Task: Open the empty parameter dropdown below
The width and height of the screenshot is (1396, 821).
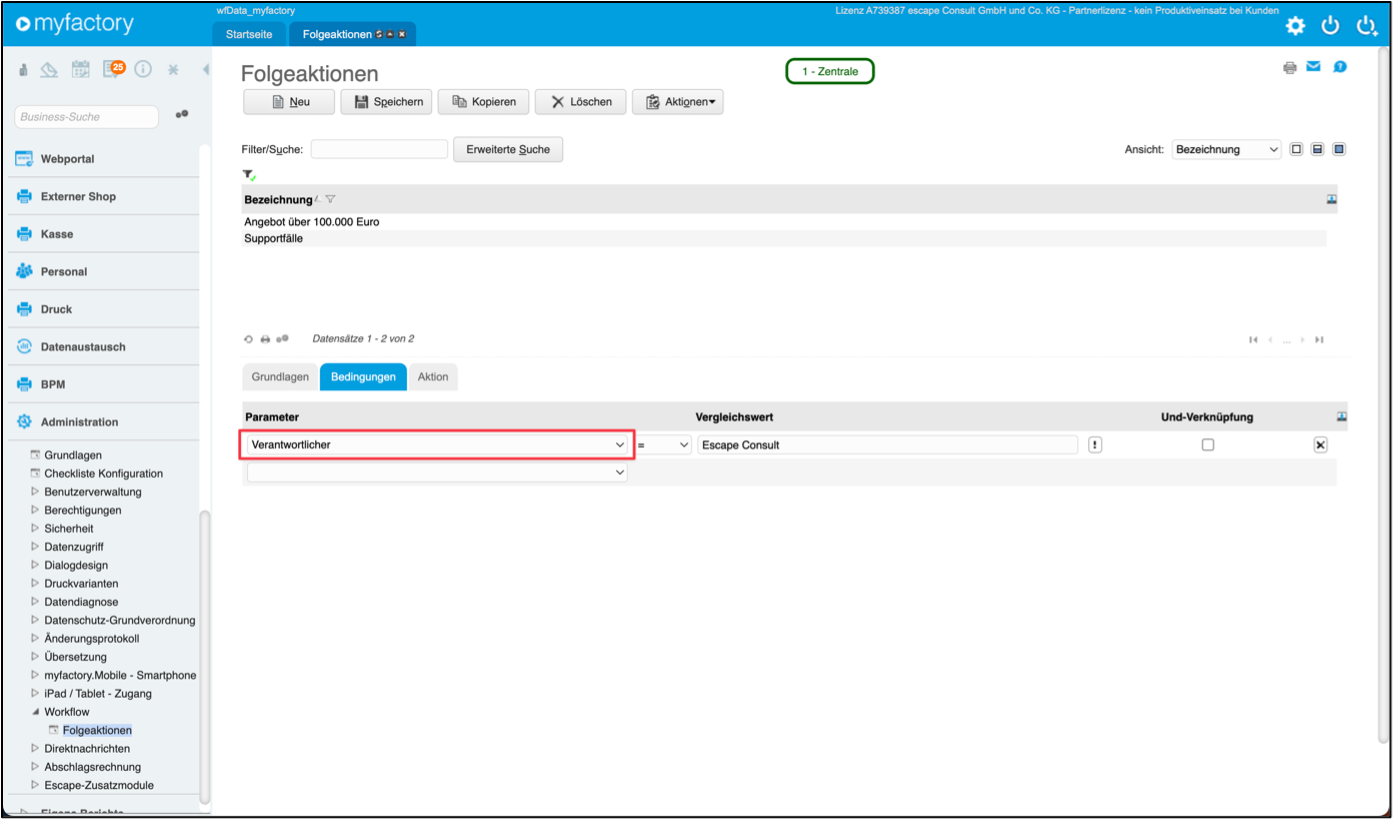Action: coord(437,473)
